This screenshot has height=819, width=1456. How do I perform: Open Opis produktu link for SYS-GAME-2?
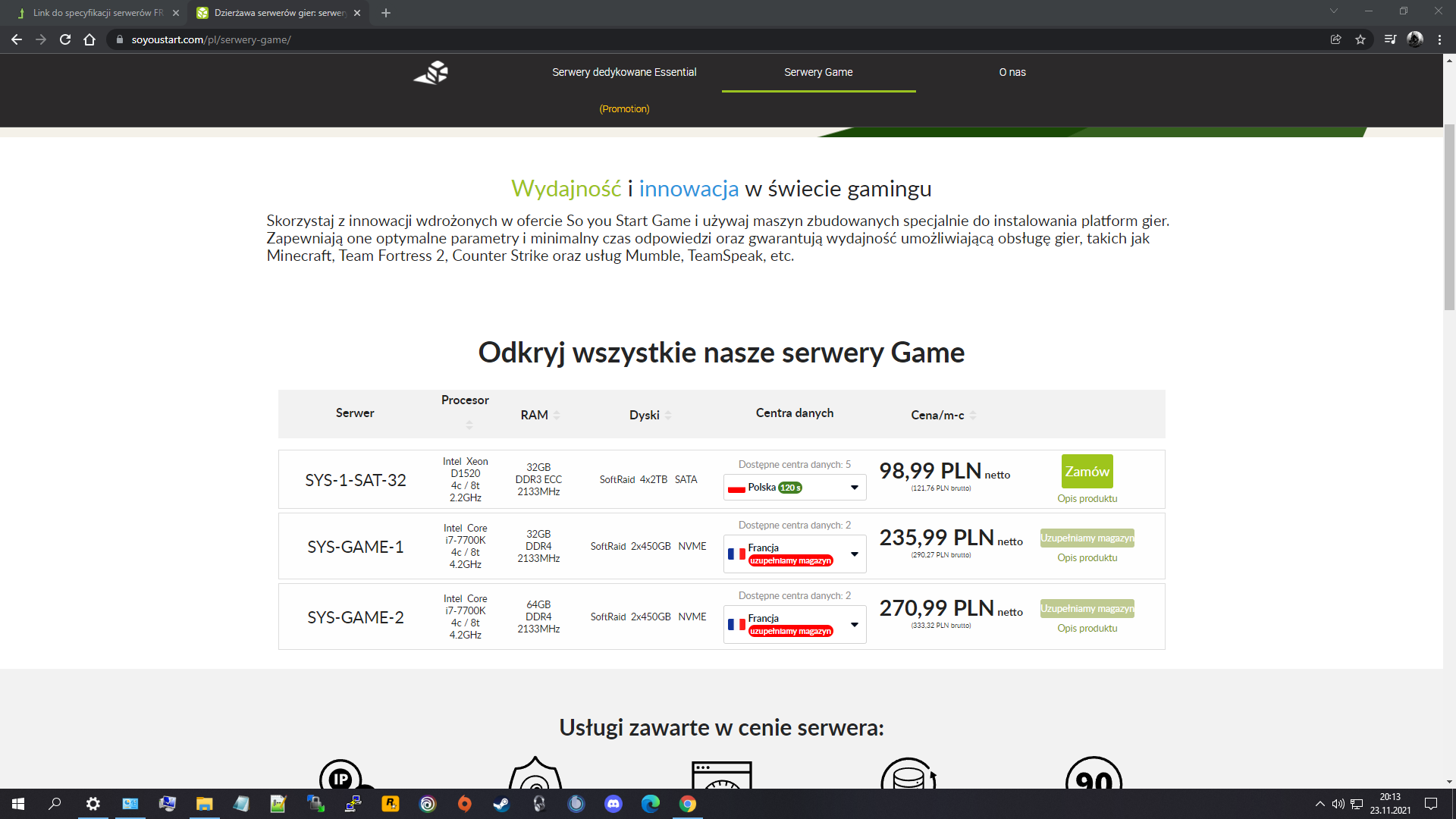1087,628
